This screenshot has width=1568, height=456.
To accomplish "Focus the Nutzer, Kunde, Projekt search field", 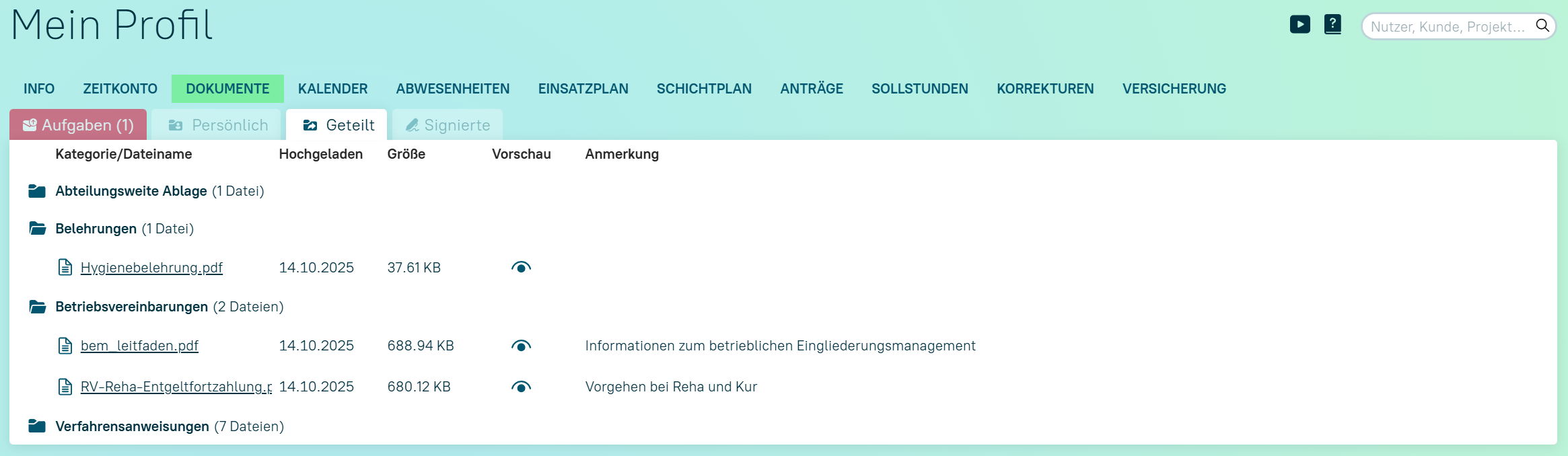I will click(1447, 27).
